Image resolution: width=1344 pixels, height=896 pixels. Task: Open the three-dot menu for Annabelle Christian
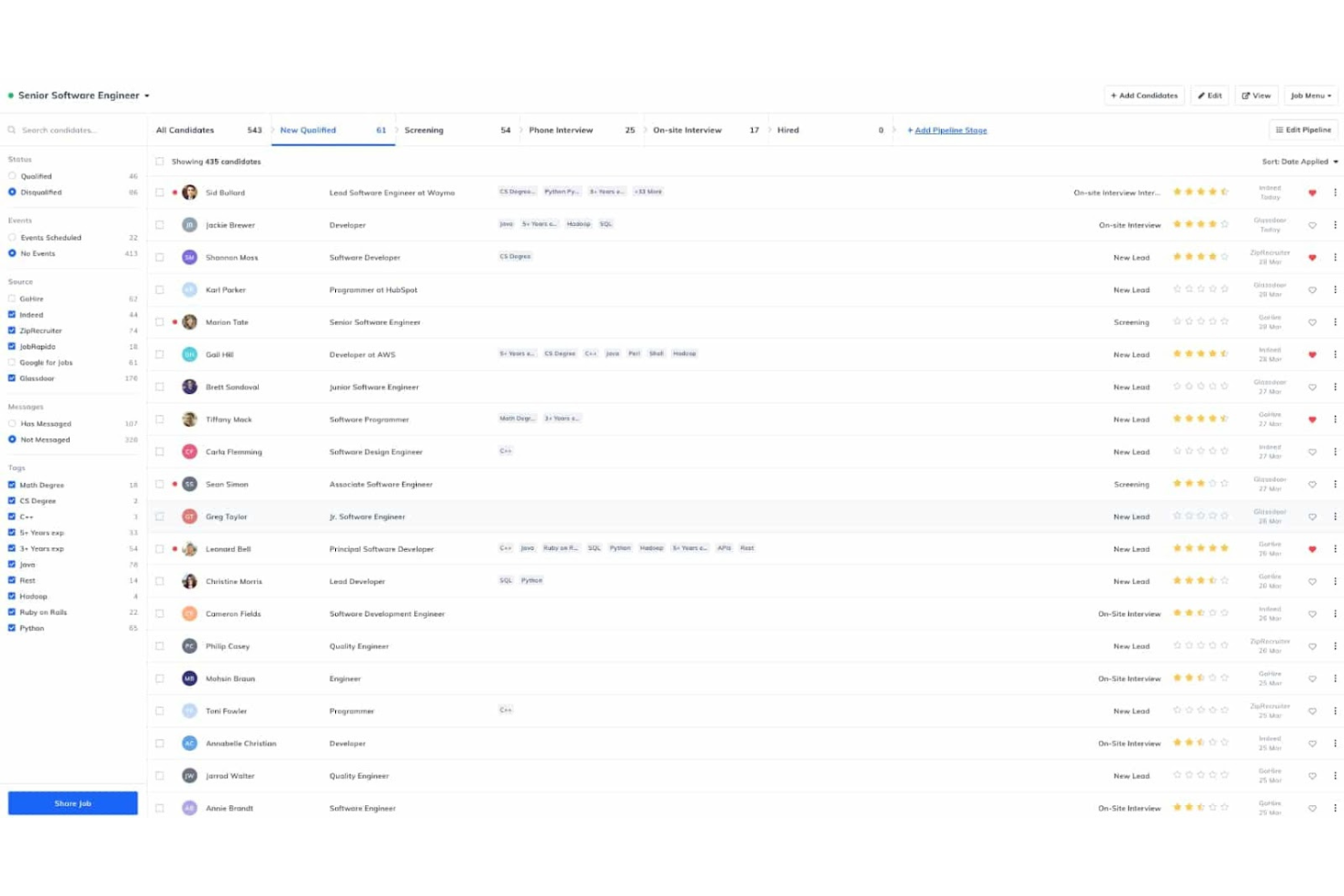[1335, 743]
